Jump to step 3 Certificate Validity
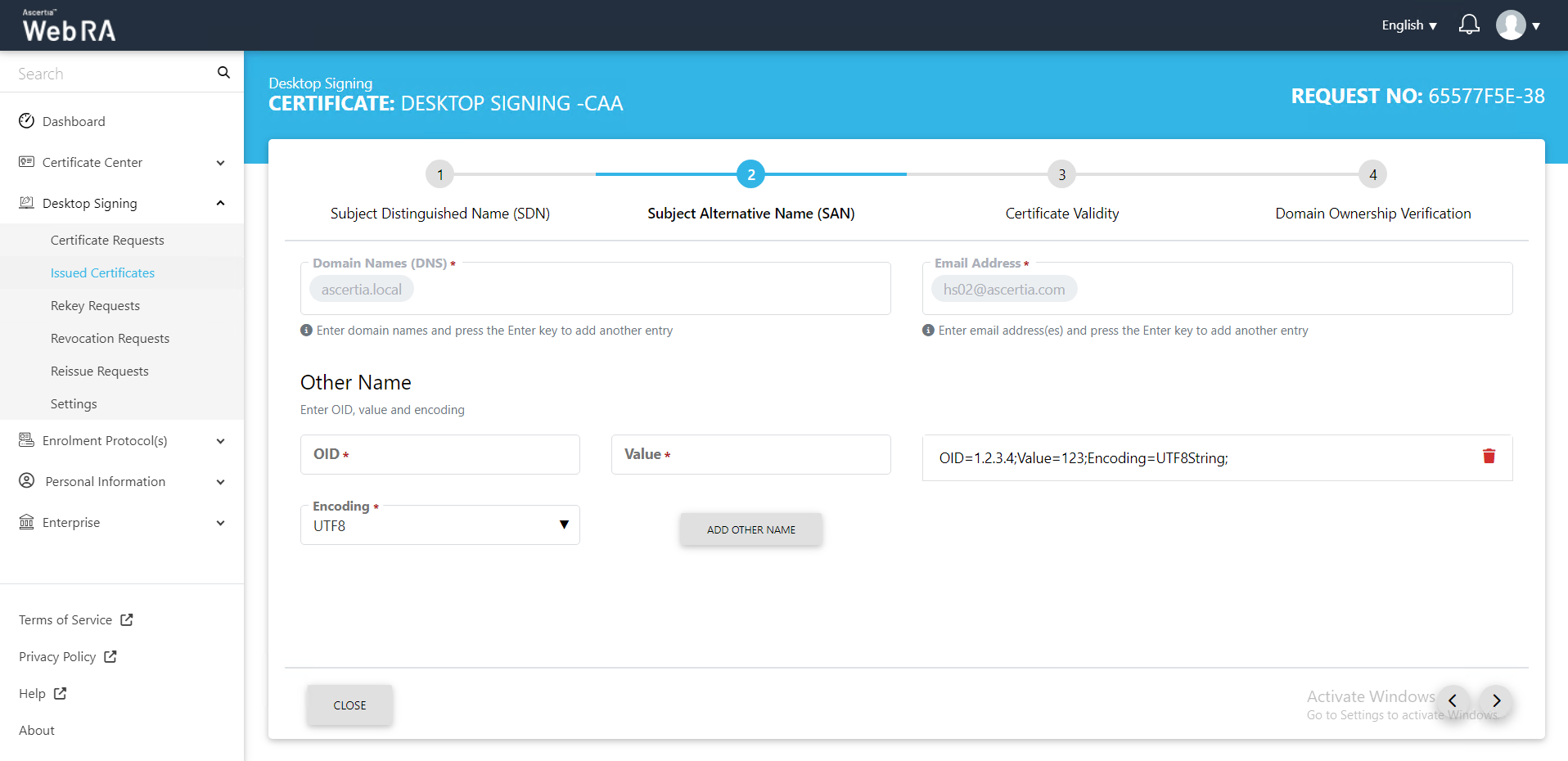 [x=1061, y=174]
